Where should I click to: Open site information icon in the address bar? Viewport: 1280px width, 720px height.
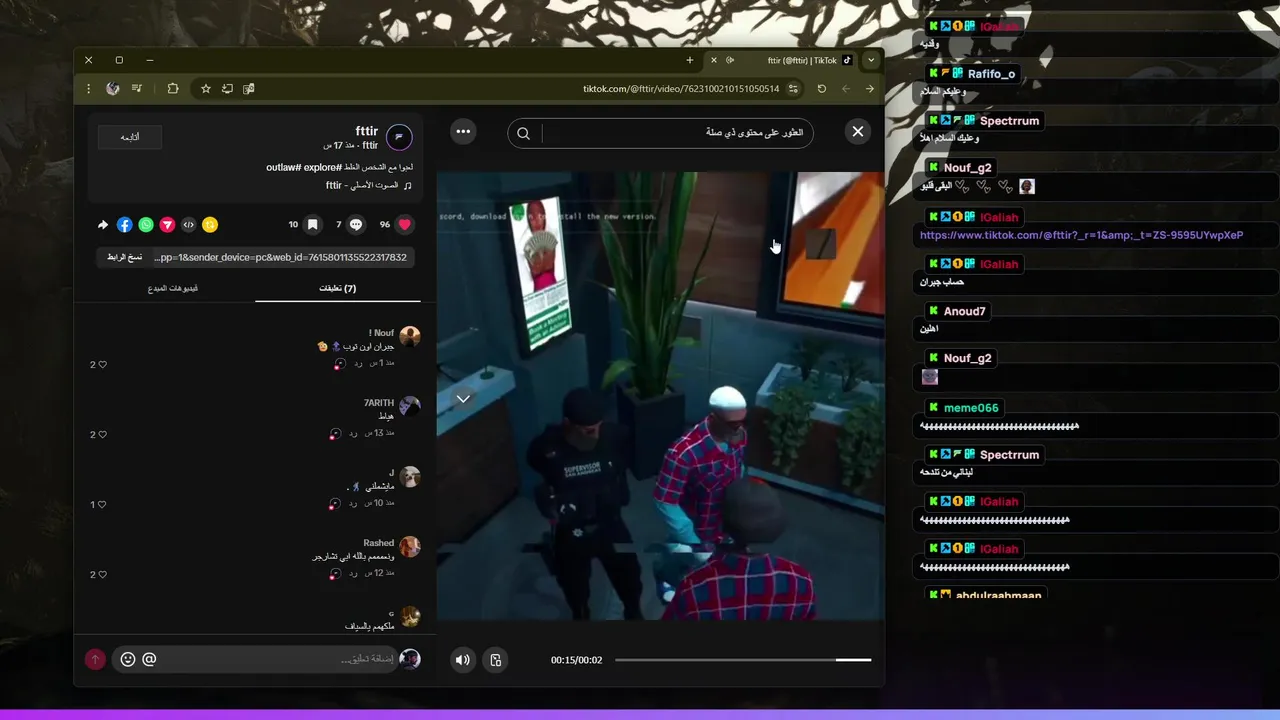click(794, 89)
